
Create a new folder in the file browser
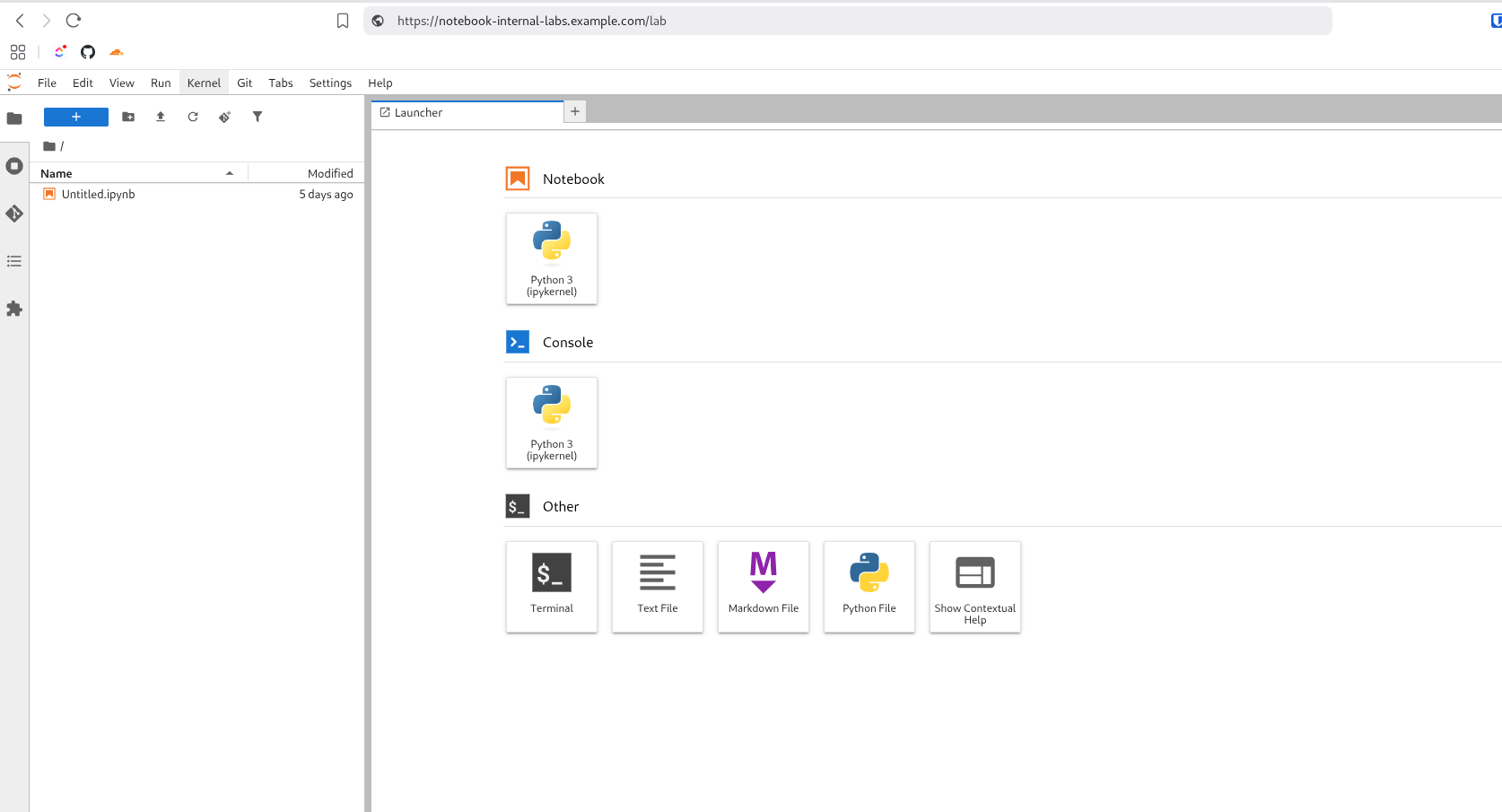(128, 117)
